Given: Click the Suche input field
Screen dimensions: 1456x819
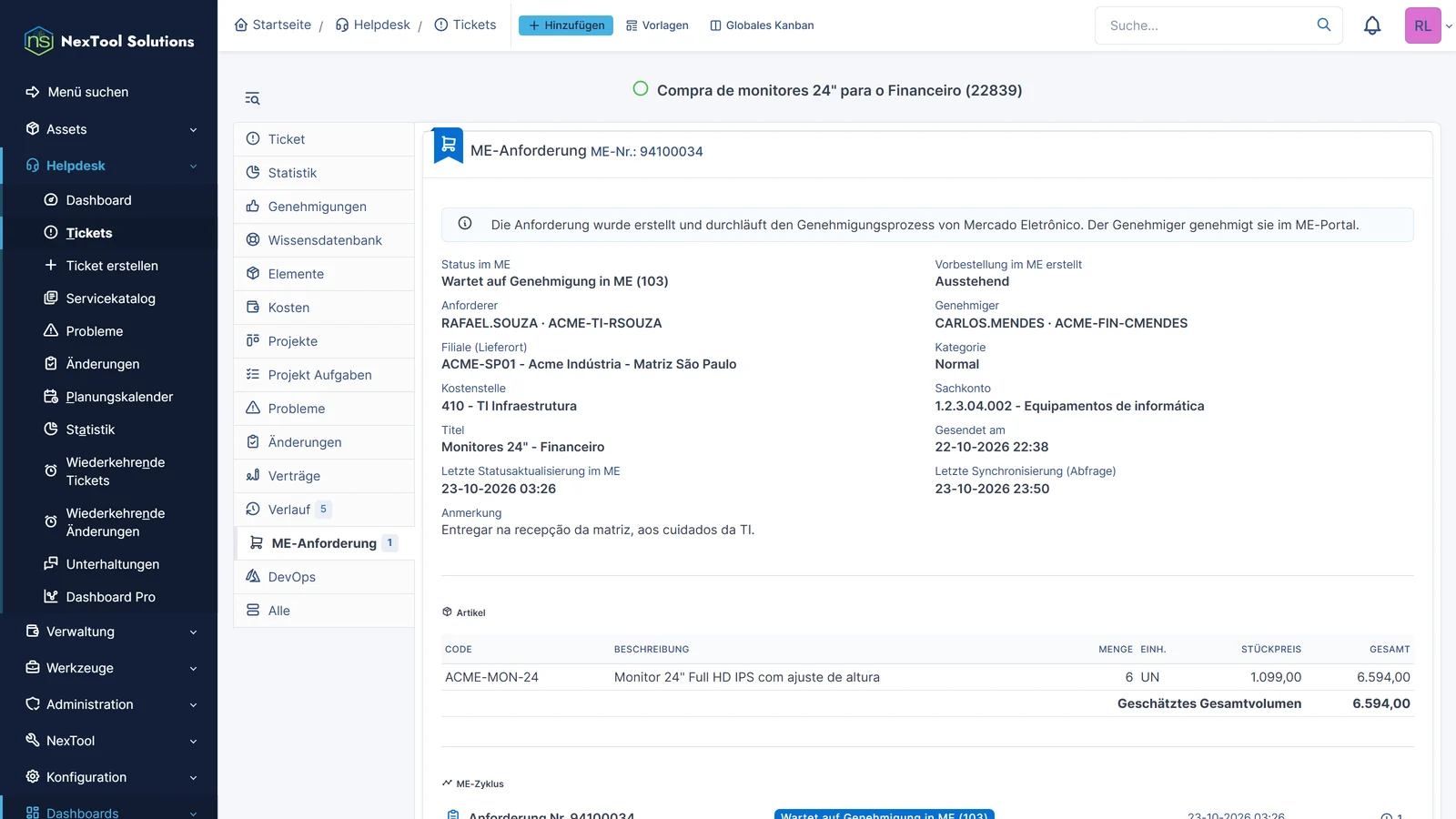Looking at the screenshot, I should click(x=1206, y=25).
